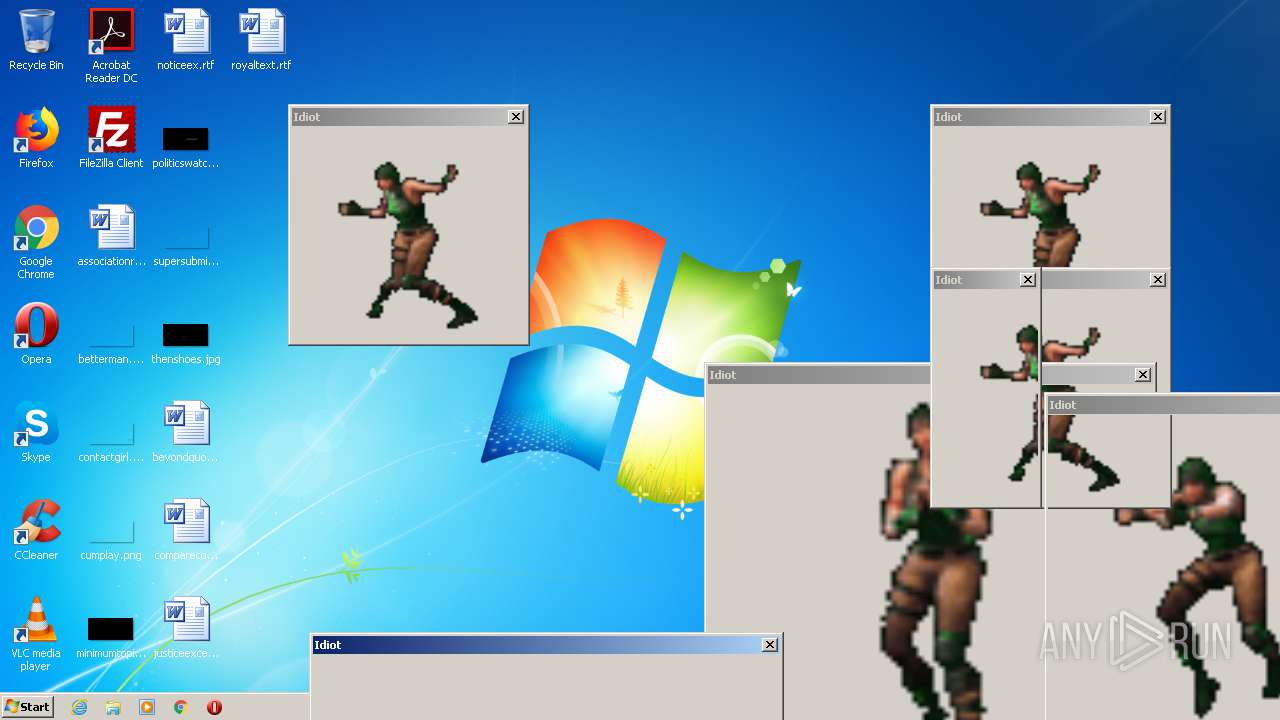Close the bottom Idiot window with the blue title bar
The height and width of the screenshot is (720, 1280).
[770, 645]
